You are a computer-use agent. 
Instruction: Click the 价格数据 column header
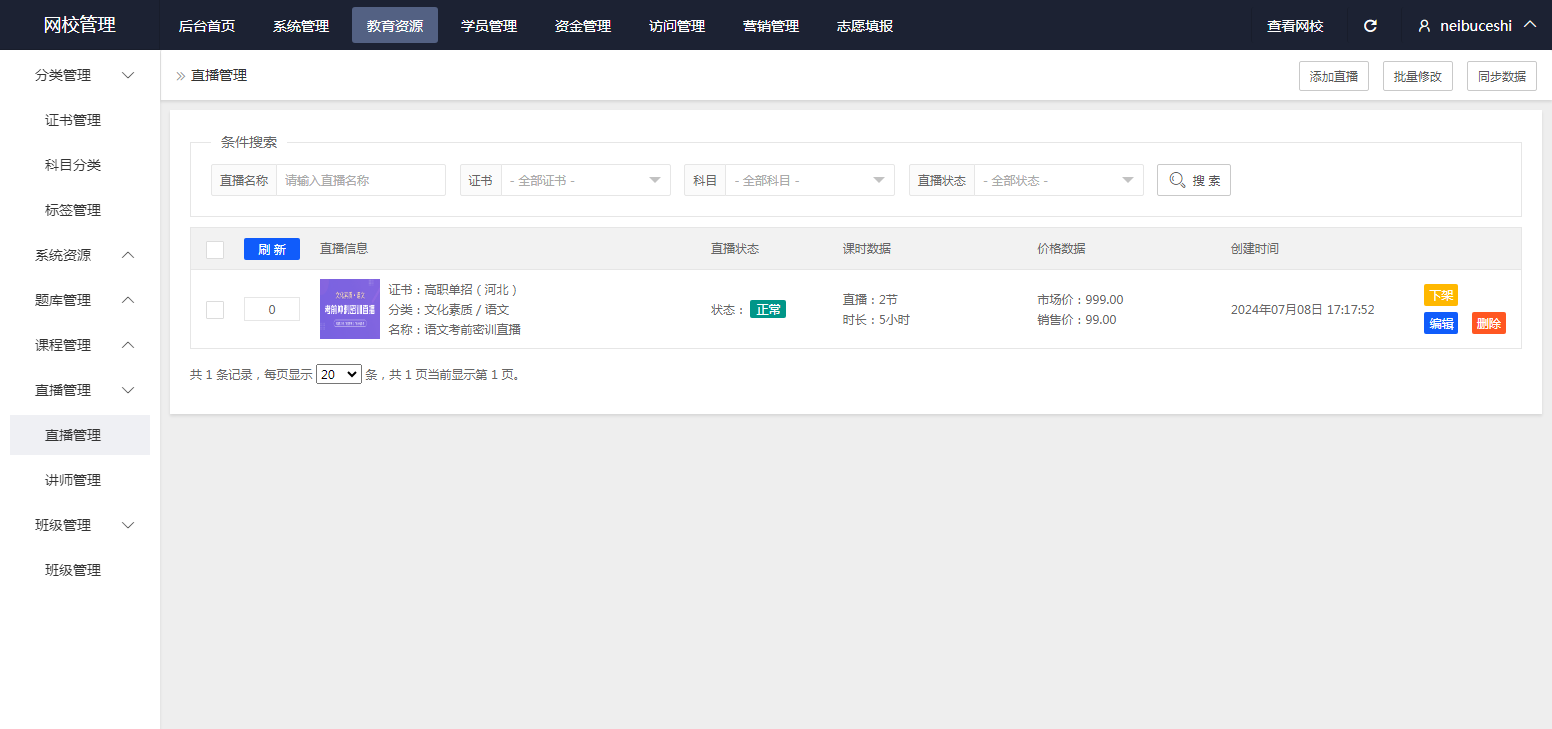tap(1061, 249)
